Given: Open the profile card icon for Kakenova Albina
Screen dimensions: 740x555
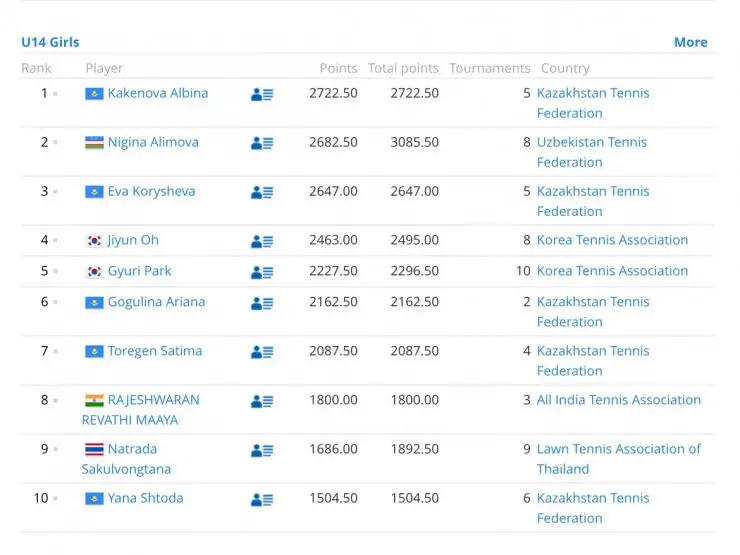Looking at the screenshot, I should [261, 95].
